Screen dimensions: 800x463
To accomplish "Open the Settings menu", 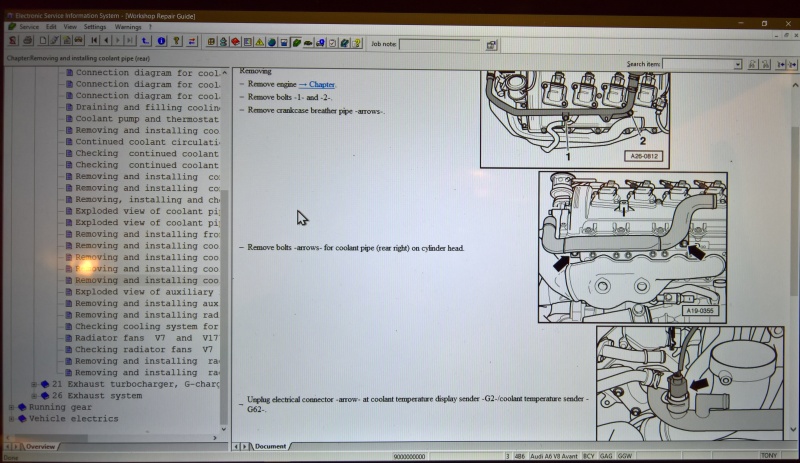I will (x=95, y=27).
